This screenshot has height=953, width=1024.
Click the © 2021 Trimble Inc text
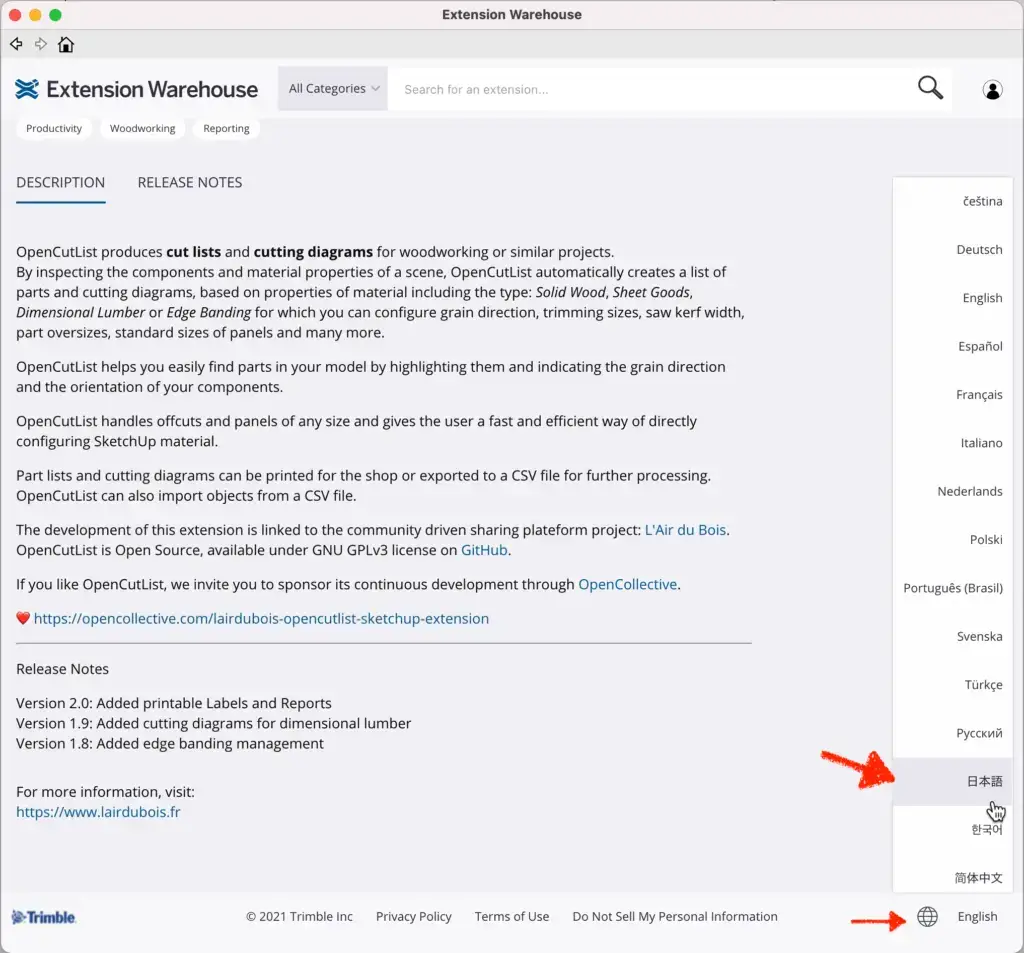pos(299,916)
